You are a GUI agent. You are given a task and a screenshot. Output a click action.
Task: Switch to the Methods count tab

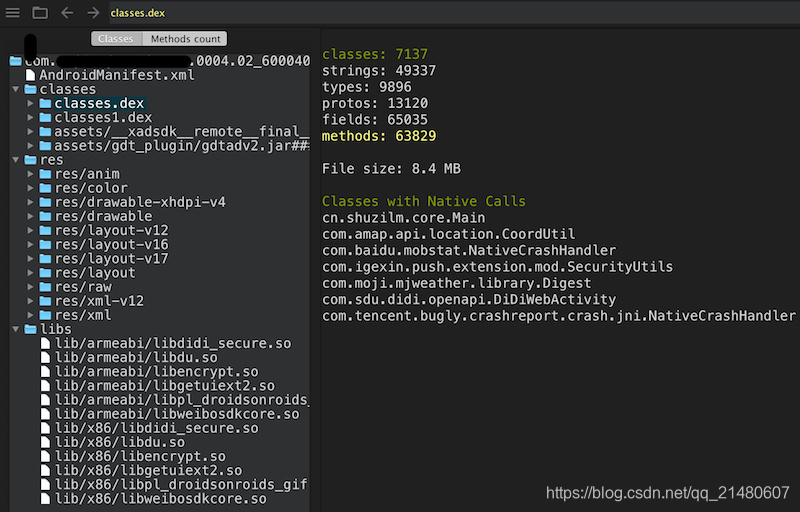[x=185, y=39]
